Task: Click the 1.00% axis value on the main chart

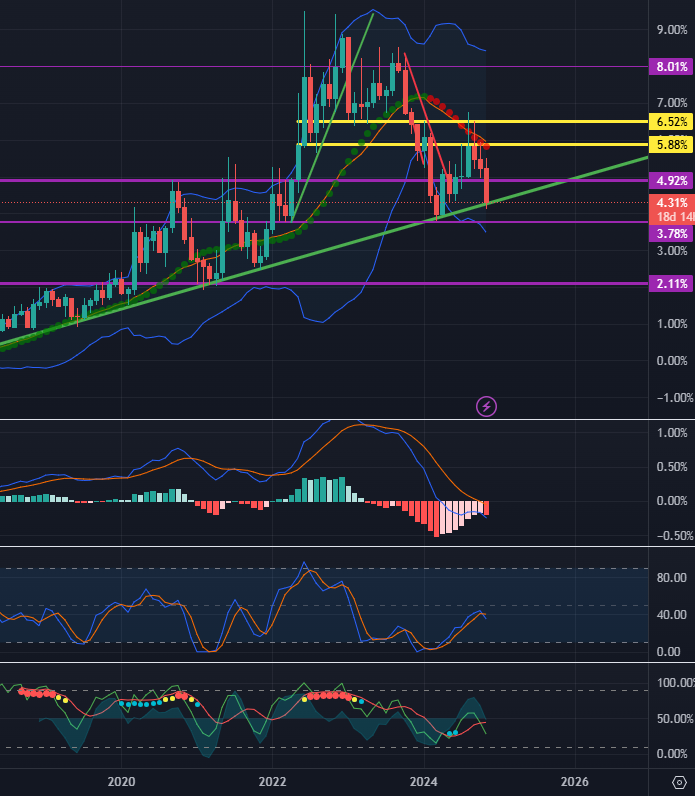Action: point(672,324)
